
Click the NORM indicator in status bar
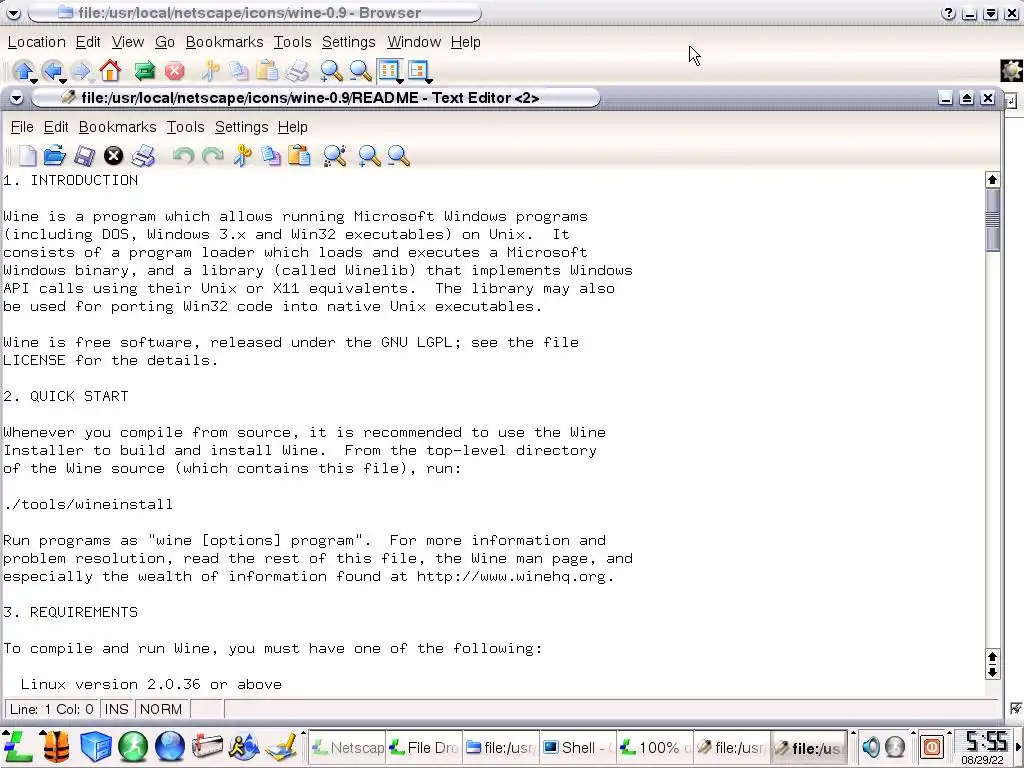pyautogui.click(x=161, y=709)
